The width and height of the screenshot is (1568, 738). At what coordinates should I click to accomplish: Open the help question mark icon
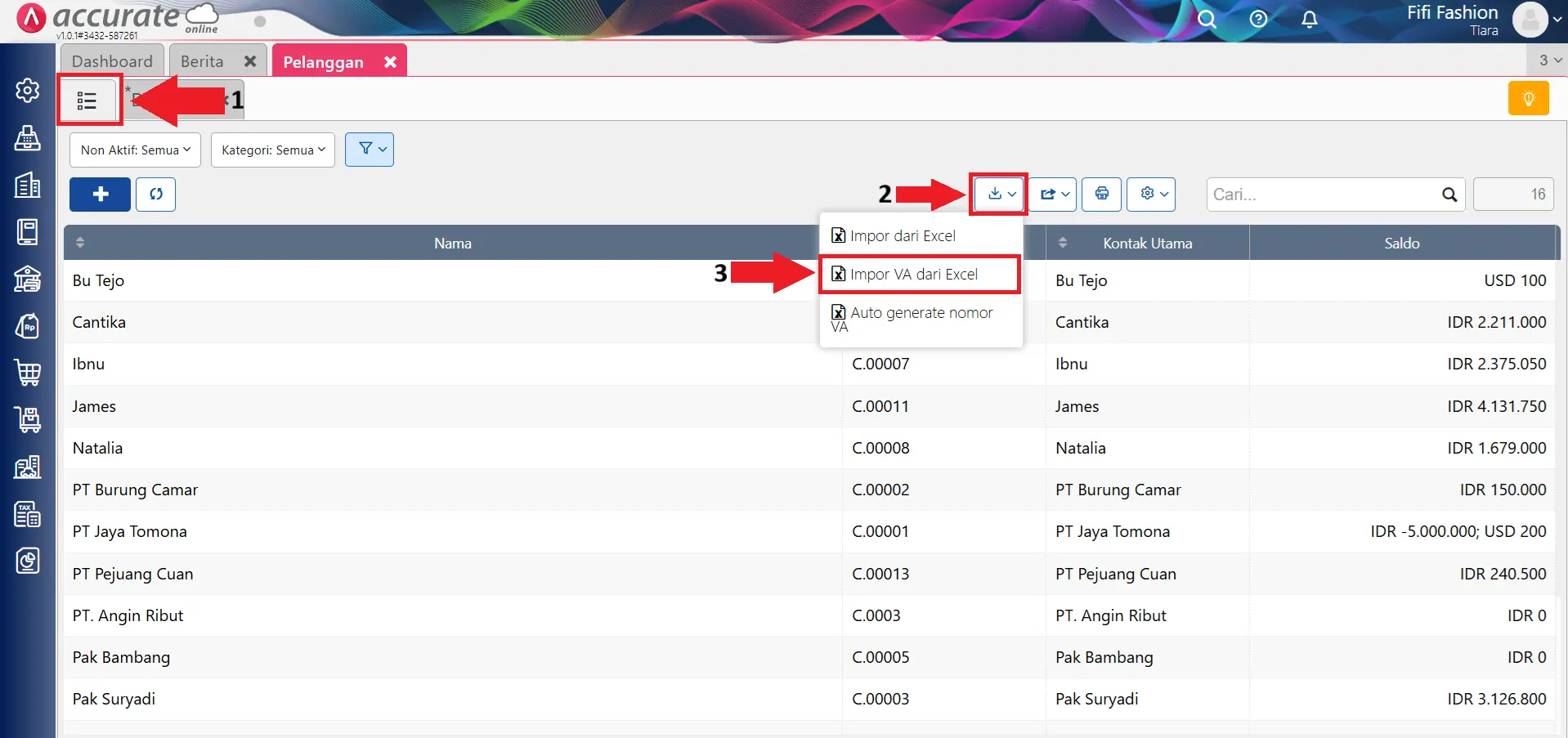[x=1258, y=20]
